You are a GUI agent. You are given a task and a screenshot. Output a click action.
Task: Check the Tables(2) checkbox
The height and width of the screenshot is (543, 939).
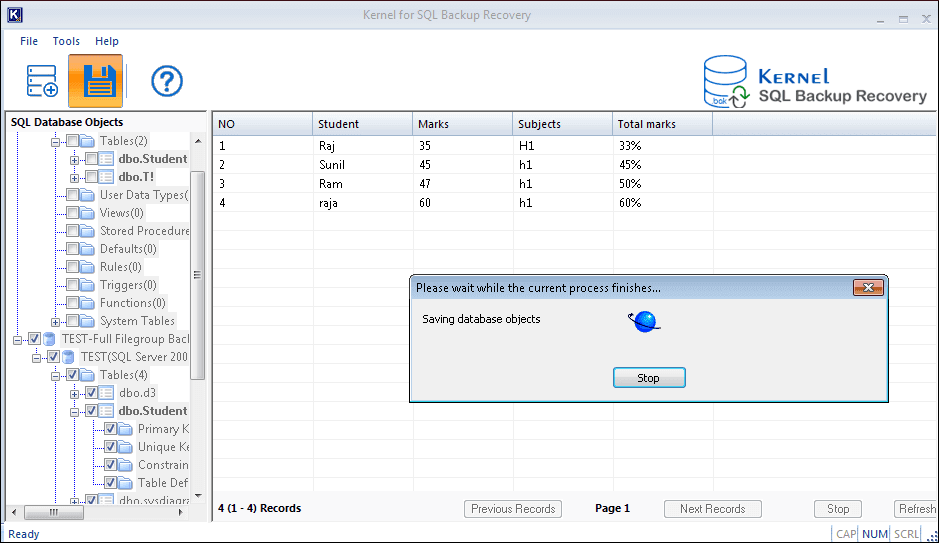[x=72, y=141]
